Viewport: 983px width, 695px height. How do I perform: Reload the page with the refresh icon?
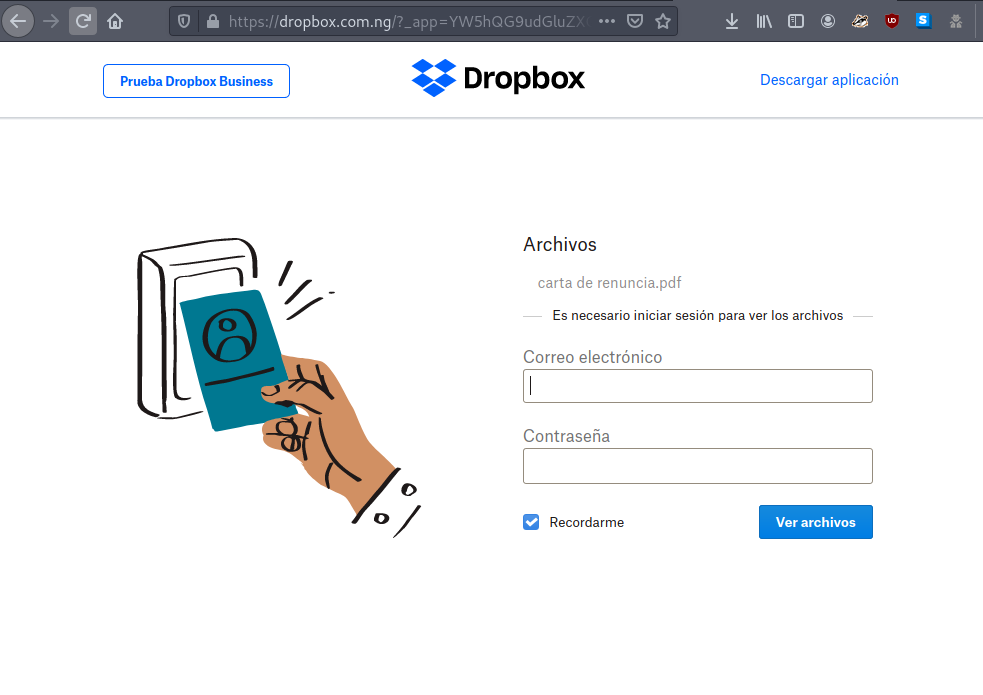point(83,21)
